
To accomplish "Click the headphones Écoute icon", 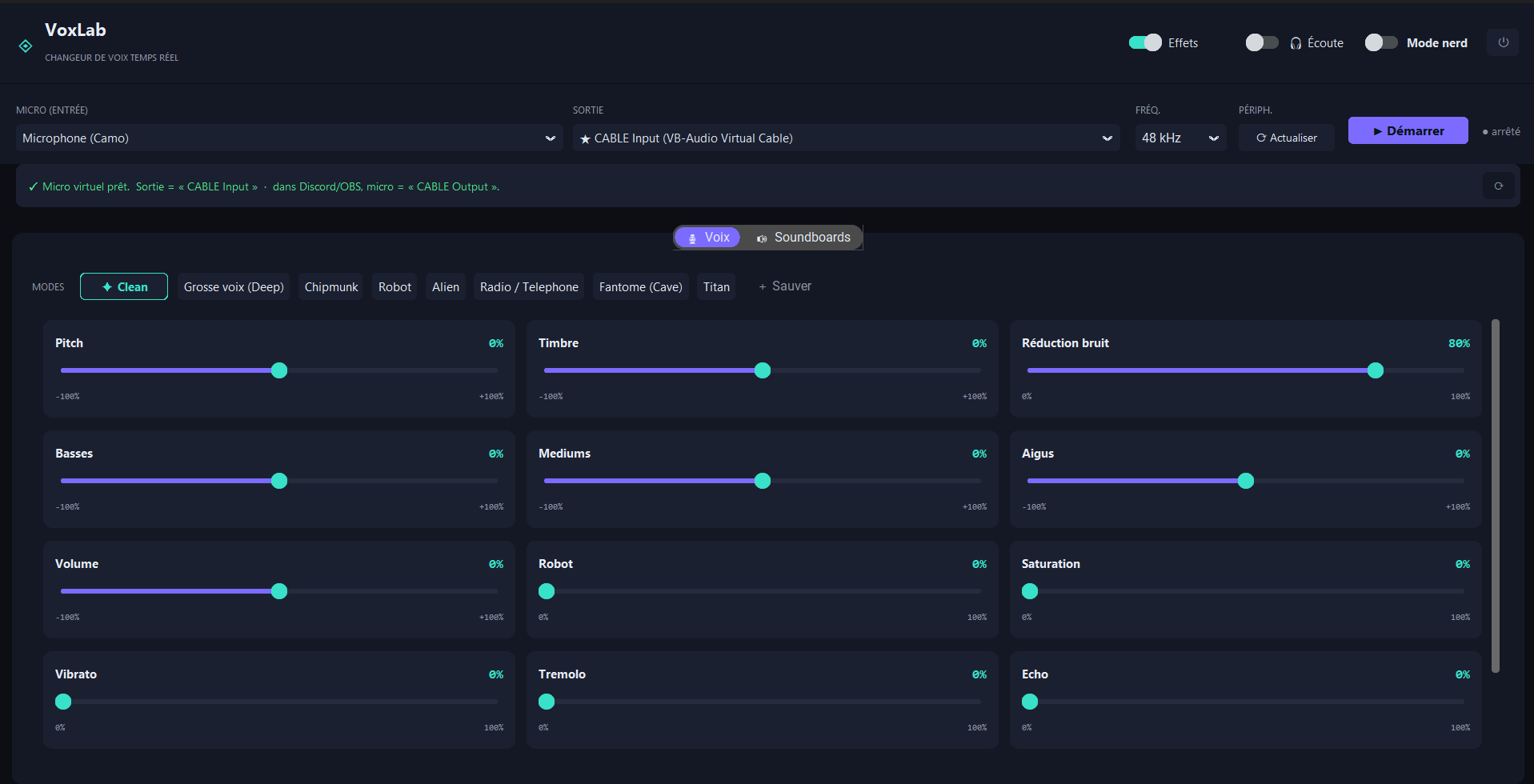I will [1296, 43].
